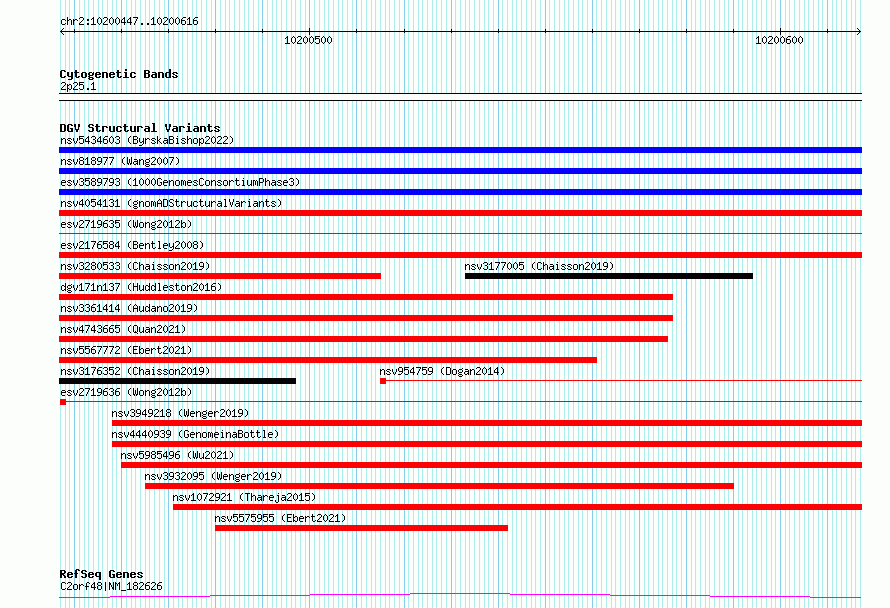Click the small red square under esv2719636
This screenshot has width=890, height=608.
point(63,402)
